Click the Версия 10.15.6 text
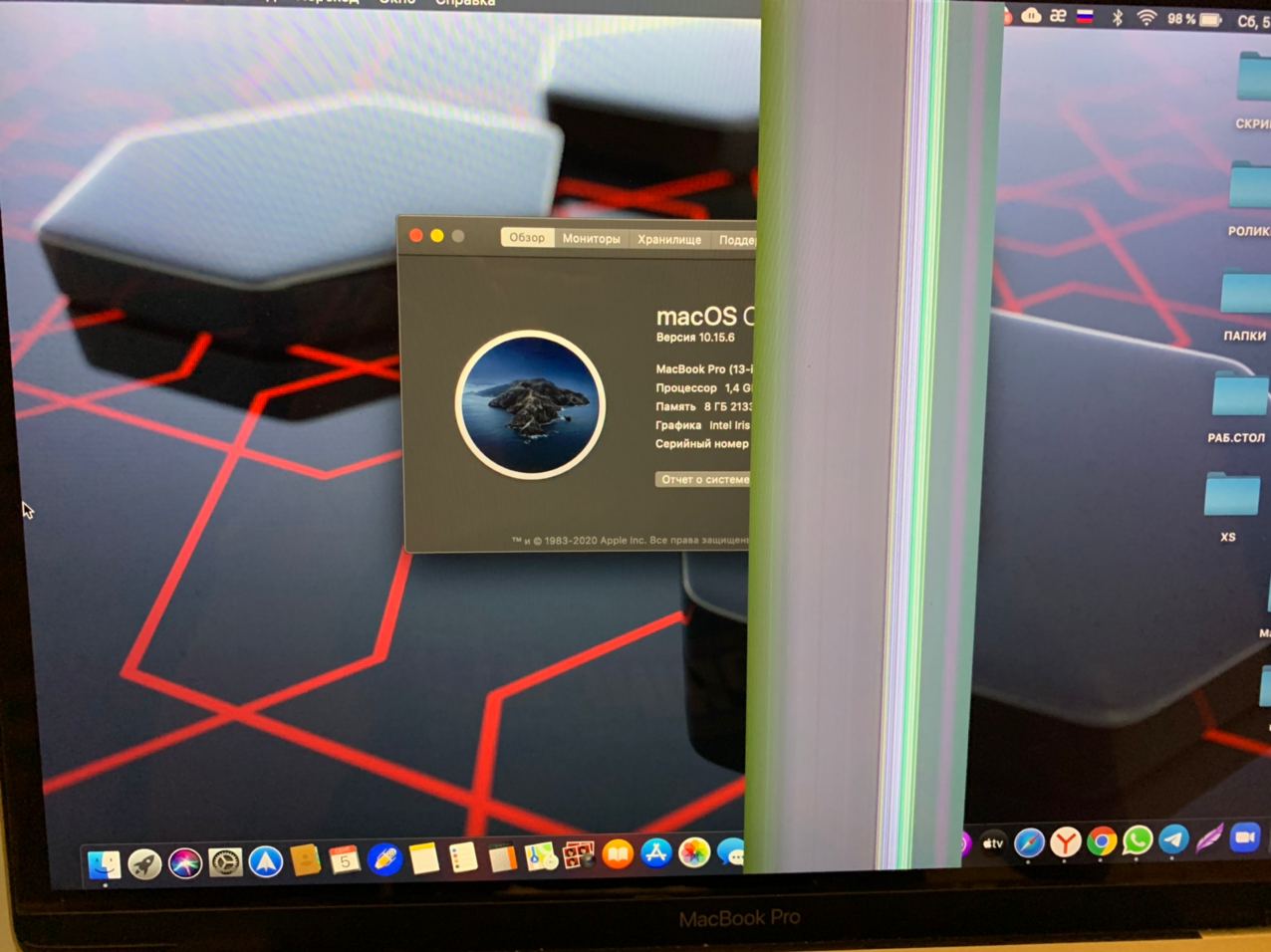 tap(695, 338)
